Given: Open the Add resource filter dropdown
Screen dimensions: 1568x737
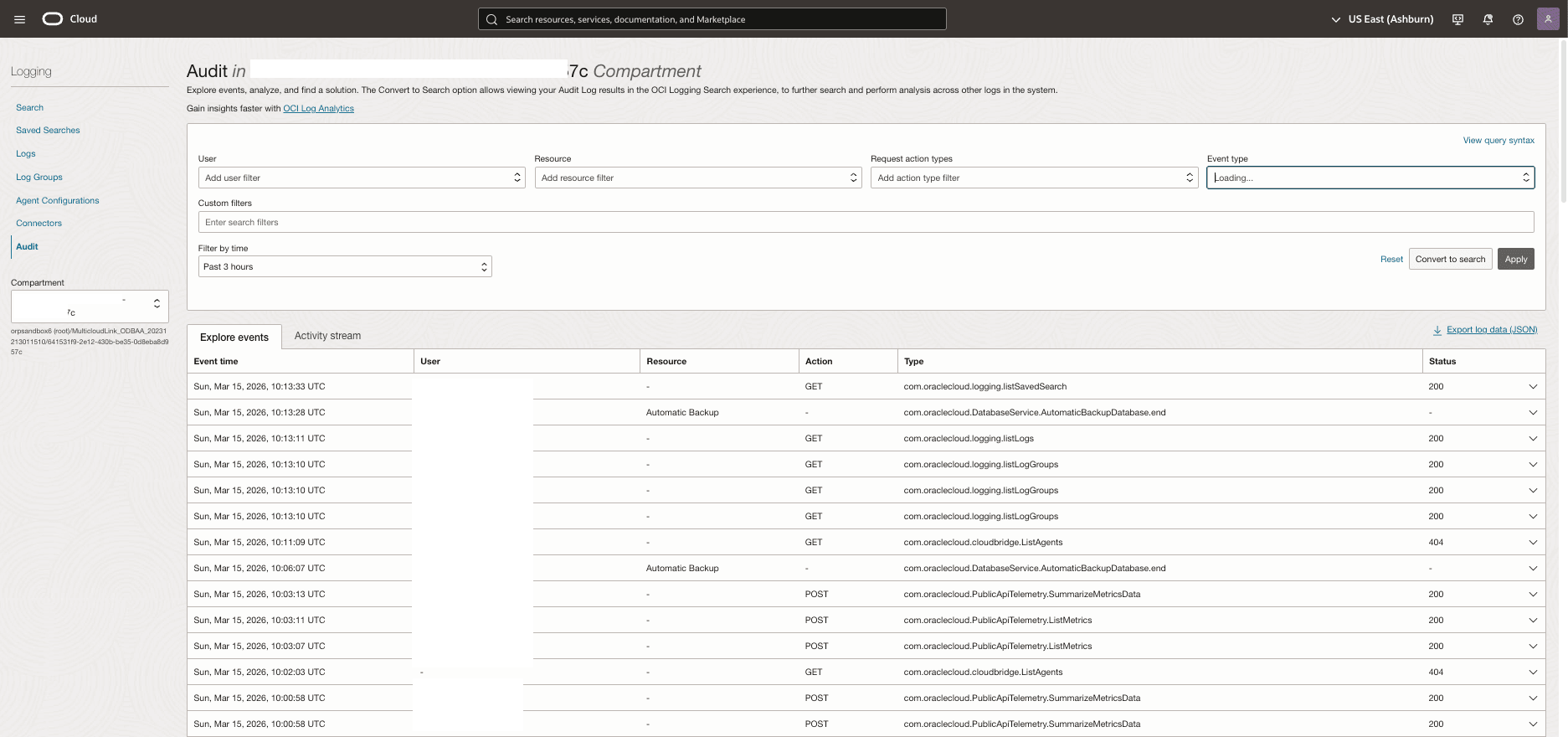Looking at the screenshot, I should point(698,178).
